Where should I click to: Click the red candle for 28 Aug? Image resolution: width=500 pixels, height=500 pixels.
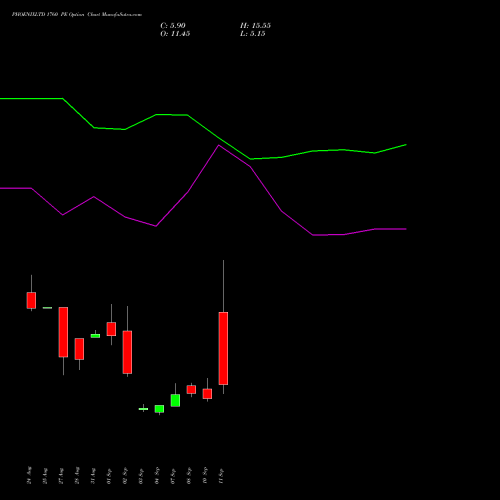(79, 349)
